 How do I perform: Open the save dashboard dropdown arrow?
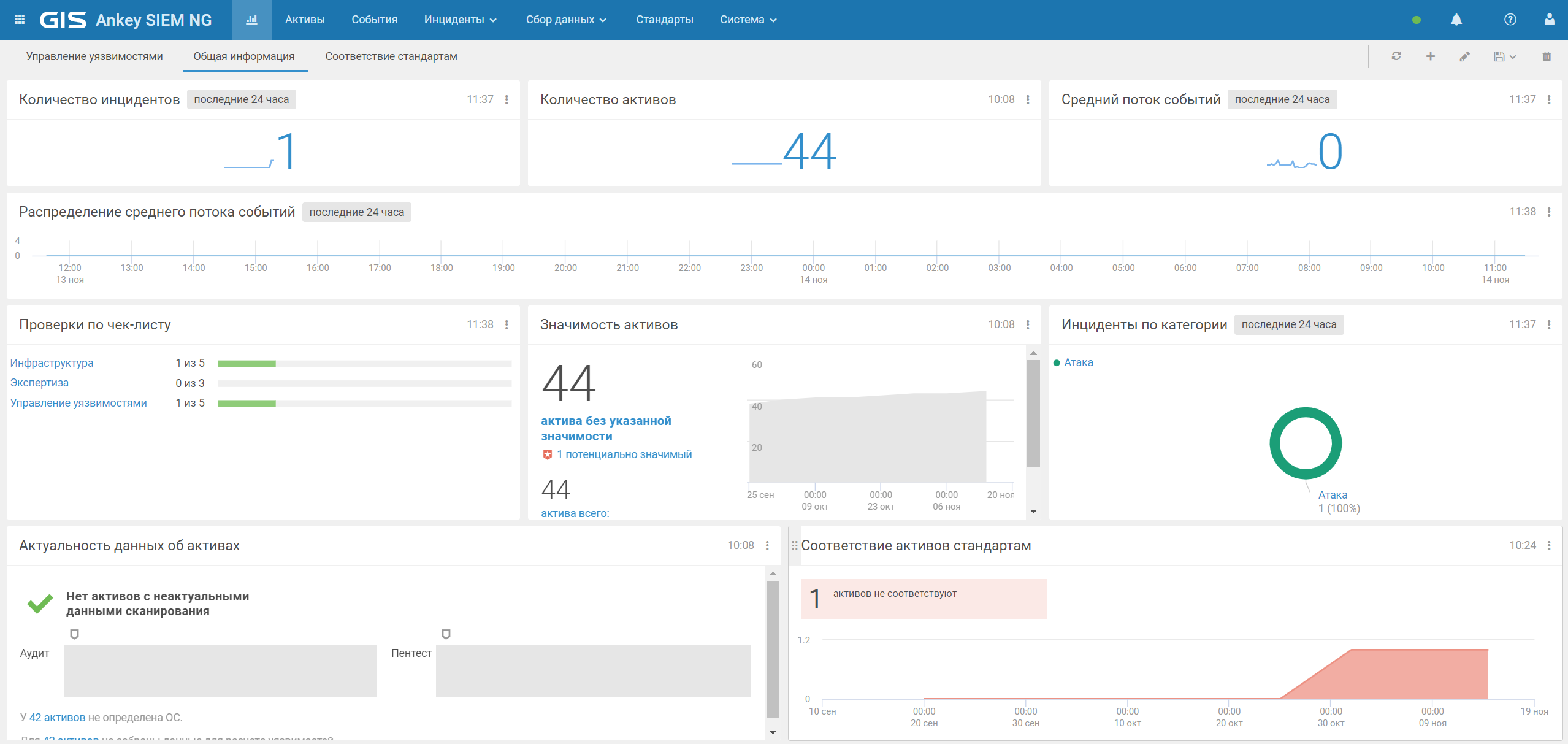point(1513,56)
